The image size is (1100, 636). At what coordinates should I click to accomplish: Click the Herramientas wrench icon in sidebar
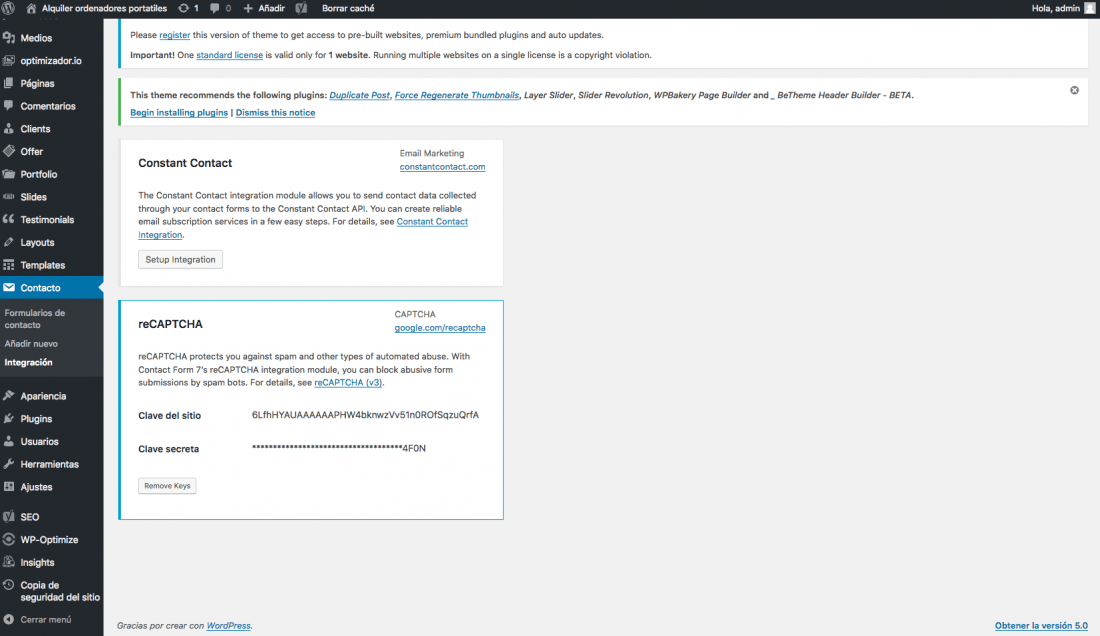(9, 464)
